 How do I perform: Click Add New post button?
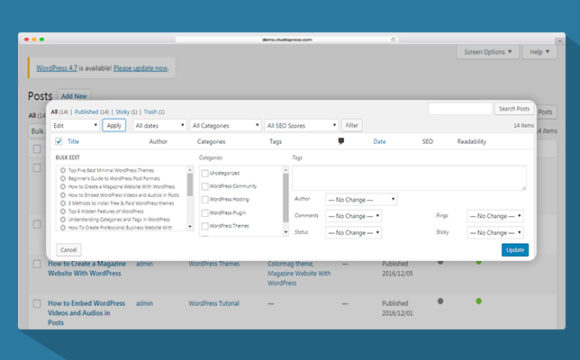[x=74, y=96]
